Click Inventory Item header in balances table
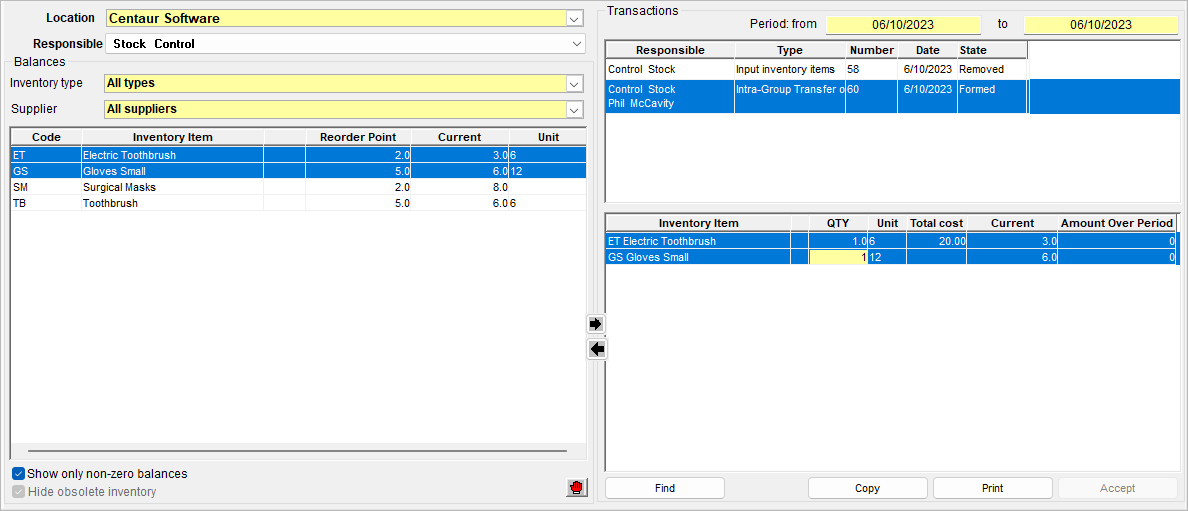 click(173, 137)
